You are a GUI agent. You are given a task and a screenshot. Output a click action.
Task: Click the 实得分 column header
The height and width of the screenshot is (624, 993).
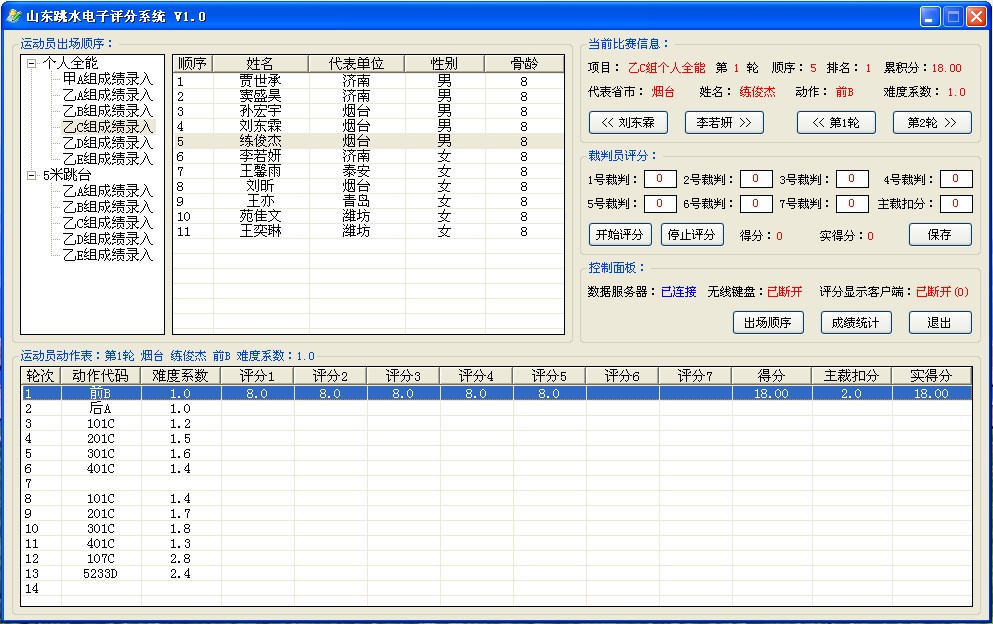(931, 376)
